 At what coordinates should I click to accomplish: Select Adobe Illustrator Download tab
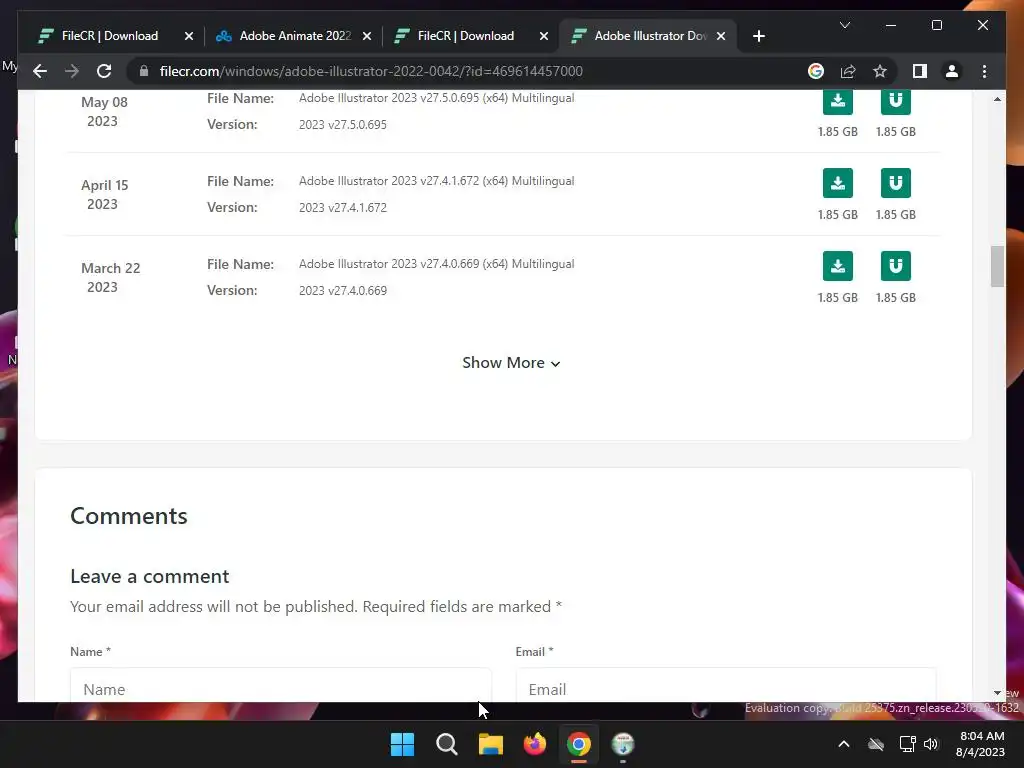[x=650, y=36]
